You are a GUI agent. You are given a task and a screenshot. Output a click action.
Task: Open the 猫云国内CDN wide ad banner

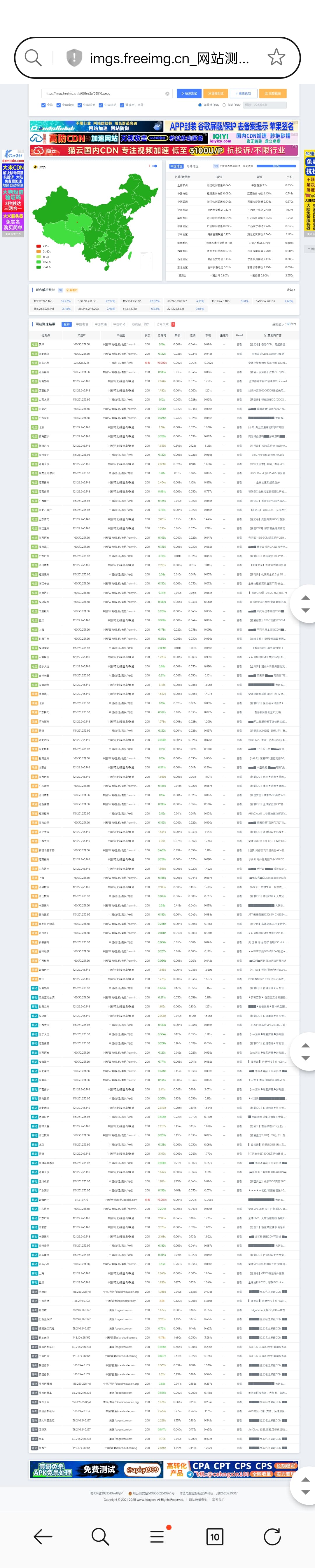pyautogui.click(x=164, y=150)
